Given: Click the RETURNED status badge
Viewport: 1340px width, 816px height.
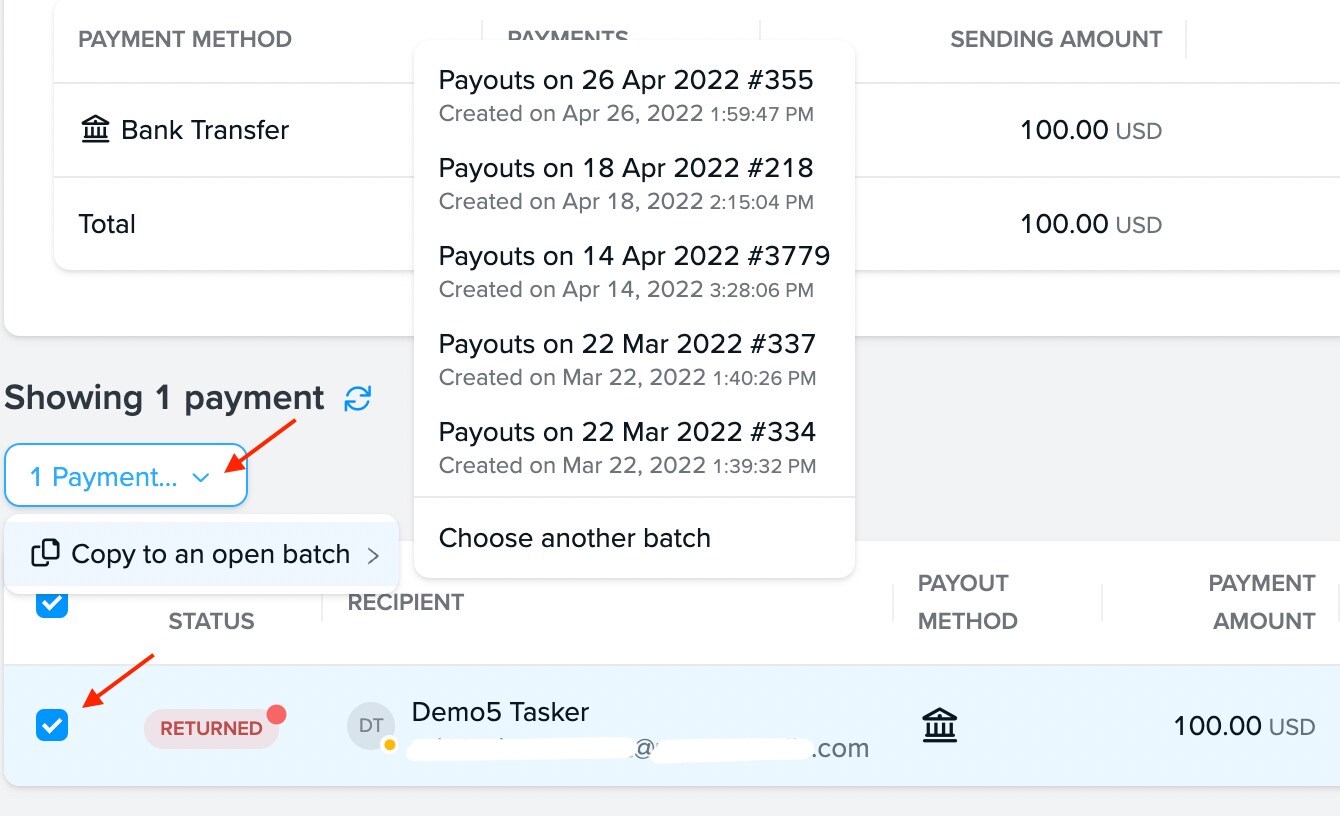Looking at the screenshot, I should pyautogui.click(x=211, y=728).
